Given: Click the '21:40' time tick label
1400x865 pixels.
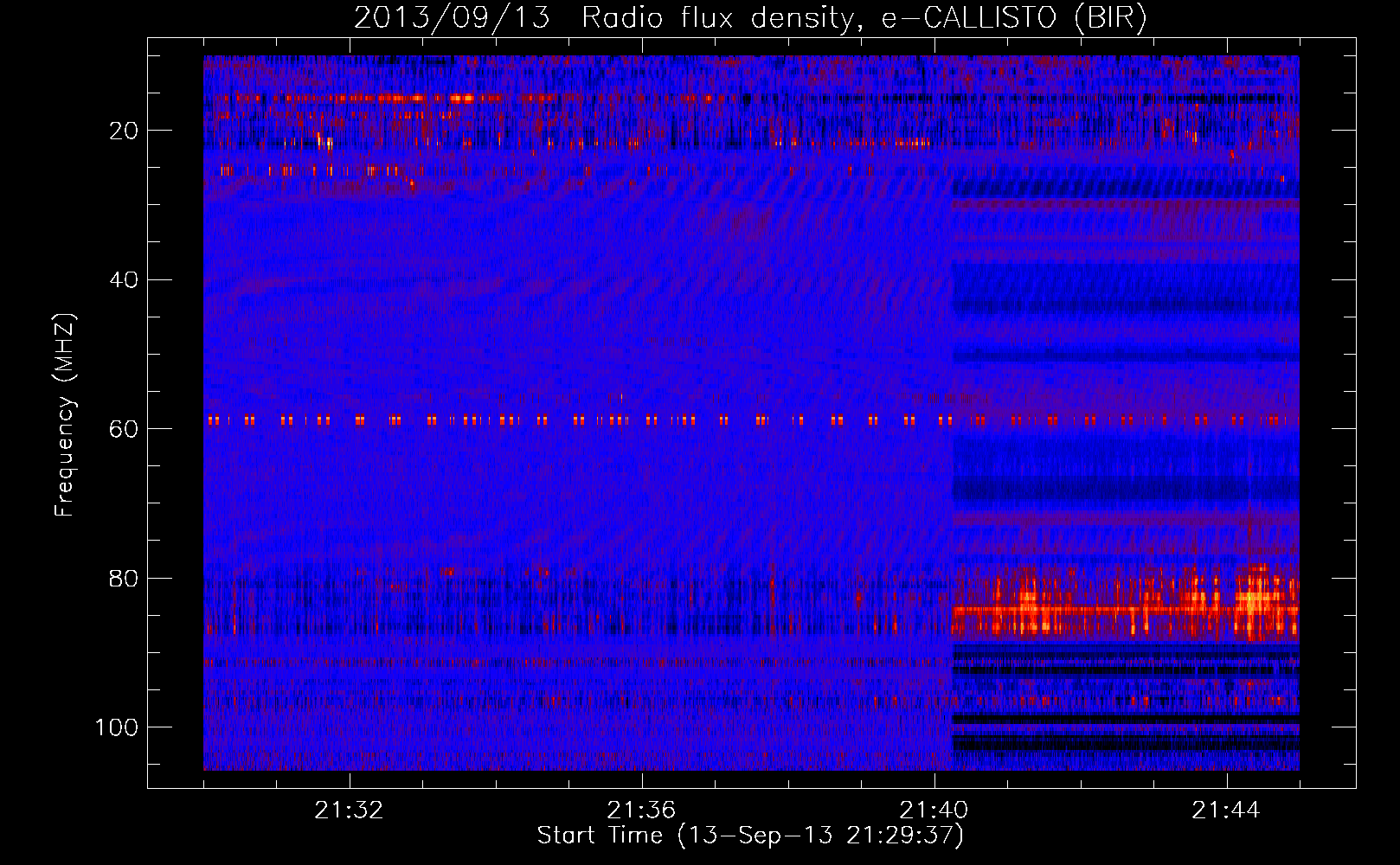Looking at the screenshot, I should 934,811.
